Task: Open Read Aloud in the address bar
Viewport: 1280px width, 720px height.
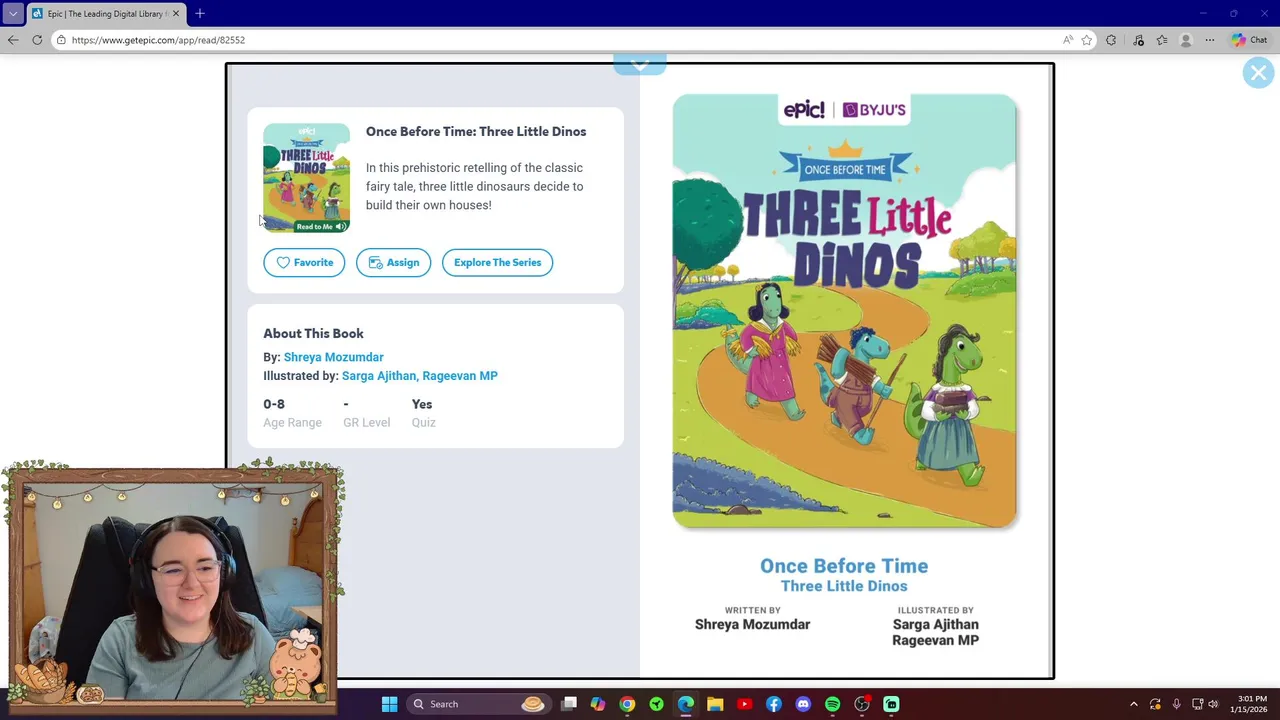Action: 1068,40
